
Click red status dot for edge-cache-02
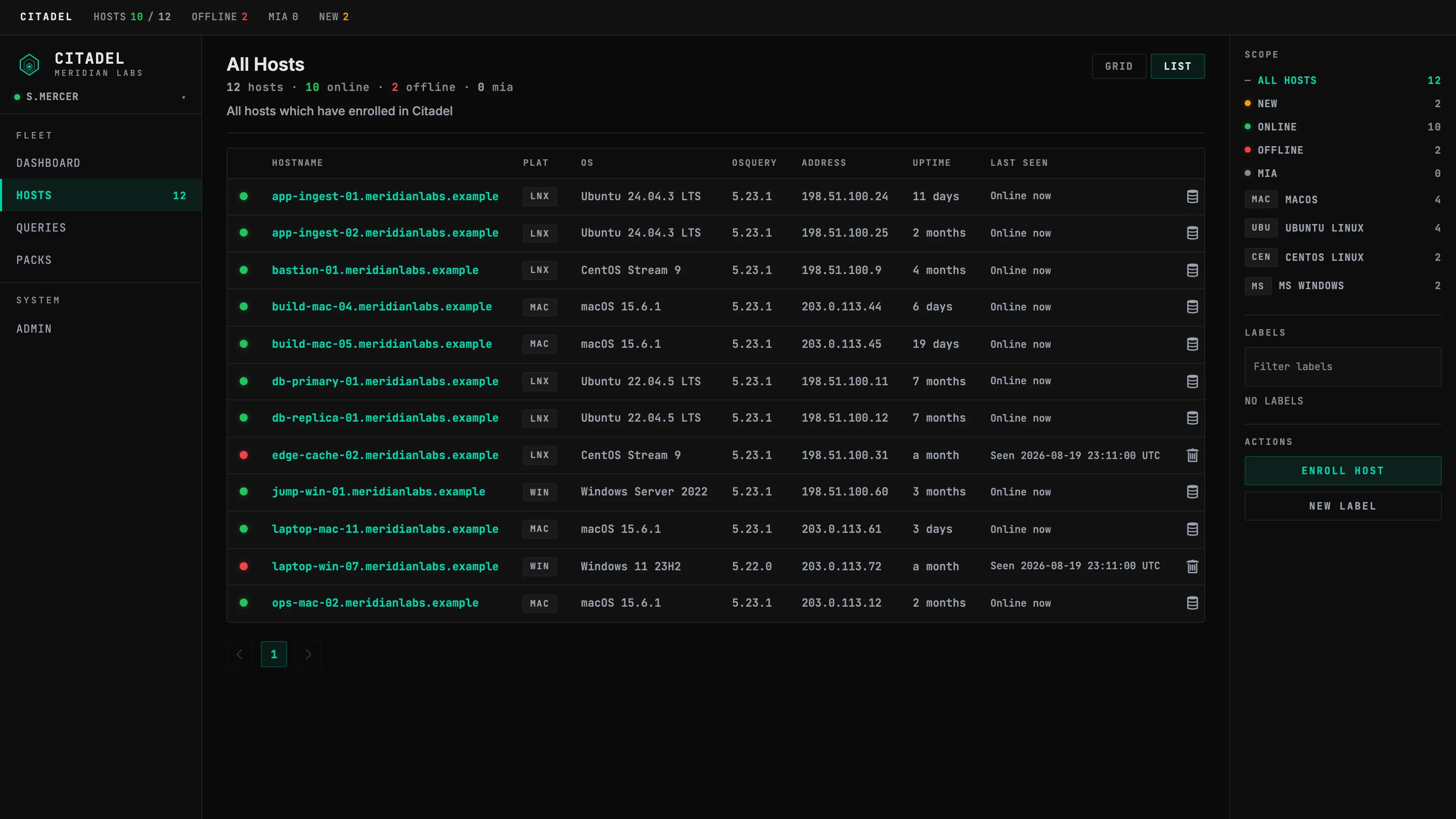[244, 455]
